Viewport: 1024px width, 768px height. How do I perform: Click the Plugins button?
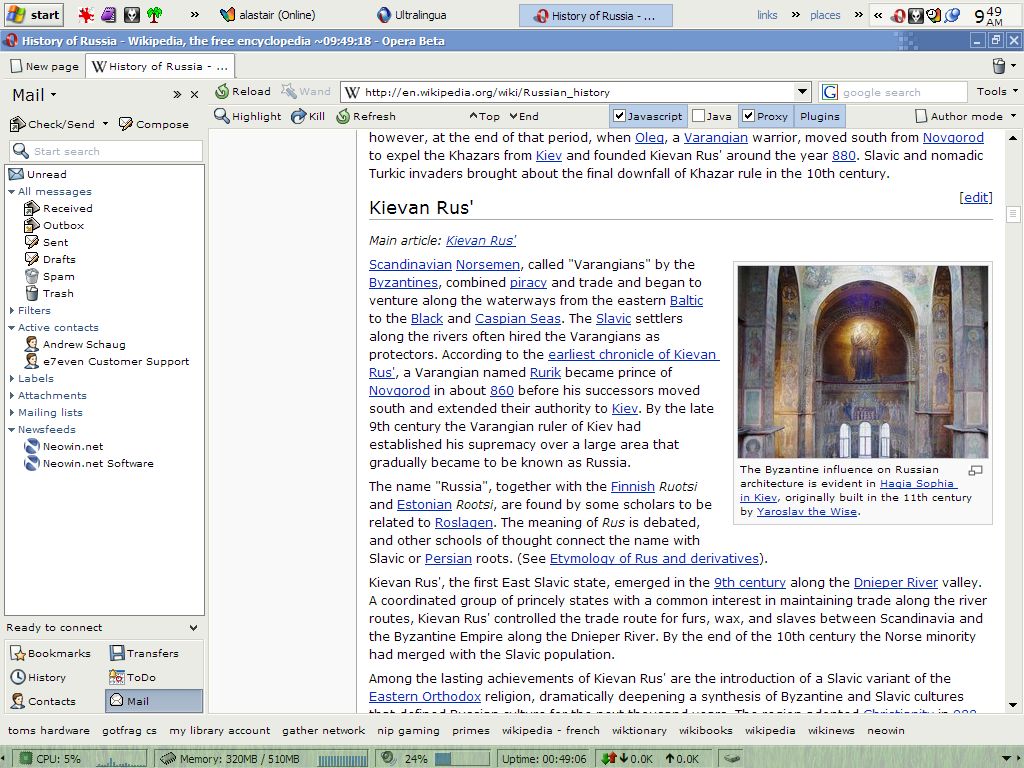click(820, 117)
